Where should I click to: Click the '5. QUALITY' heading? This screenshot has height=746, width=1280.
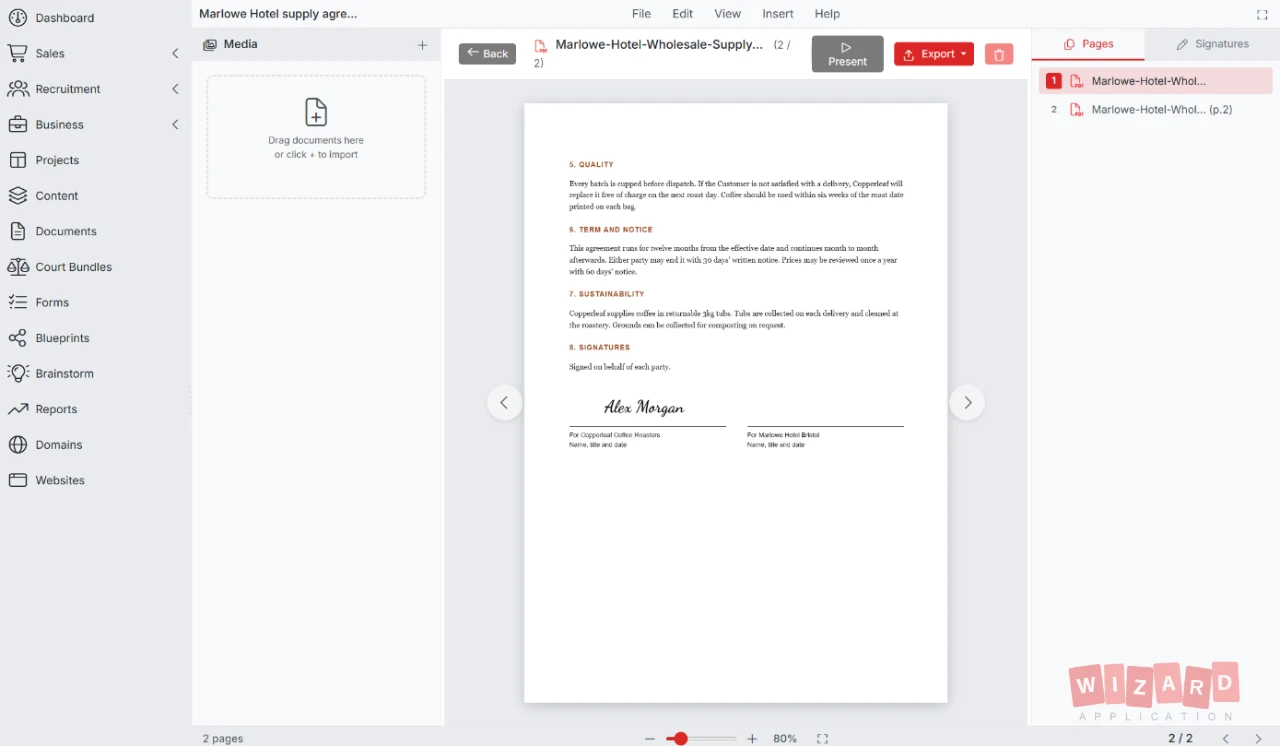[591, 165]
